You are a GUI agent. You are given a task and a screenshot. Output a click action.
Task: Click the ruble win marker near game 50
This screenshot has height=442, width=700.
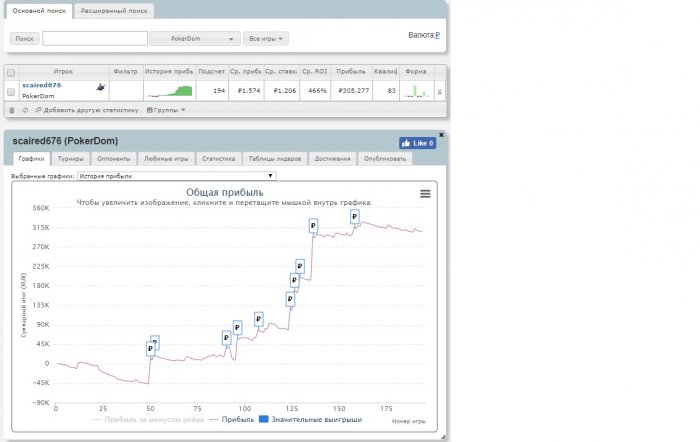151,348
